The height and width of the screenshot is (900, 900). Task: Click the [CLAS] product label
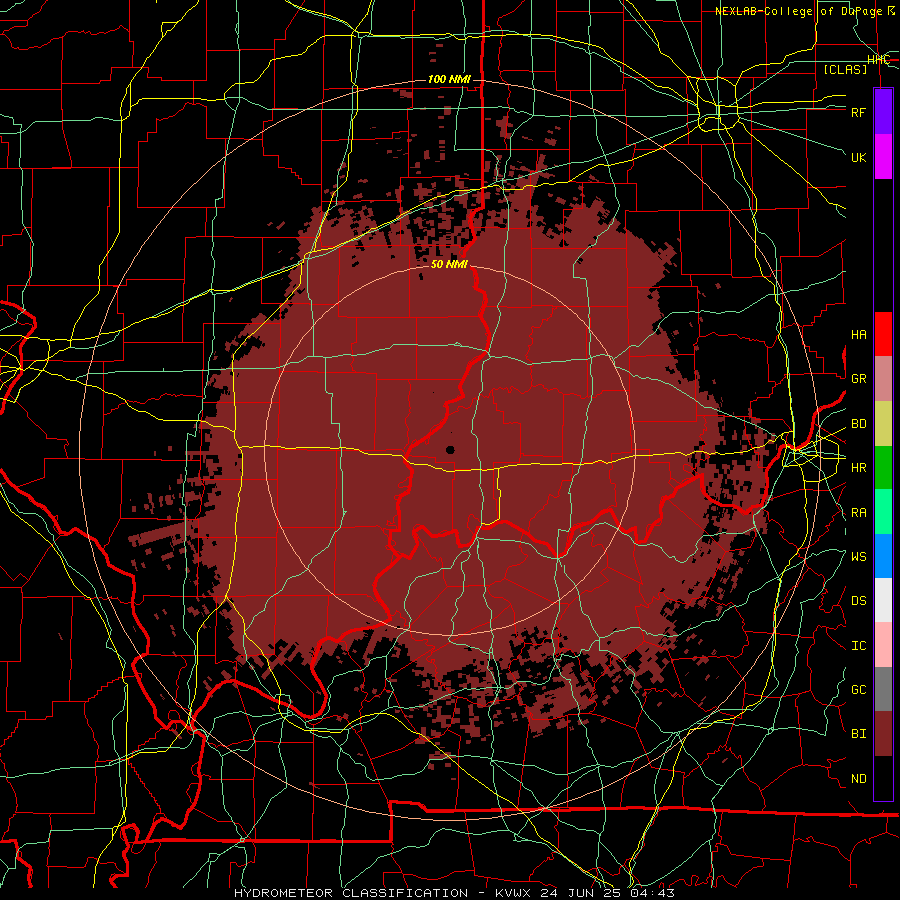coord(845,69)
